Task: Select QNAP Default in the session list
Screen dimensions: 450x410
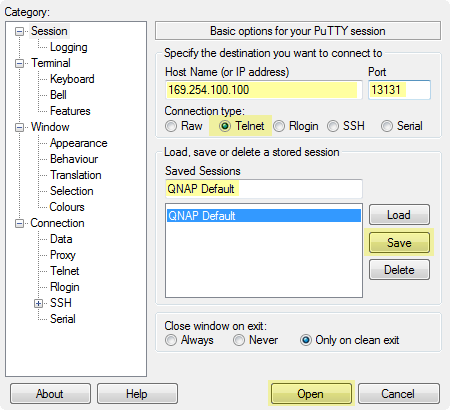Action: 264,216
